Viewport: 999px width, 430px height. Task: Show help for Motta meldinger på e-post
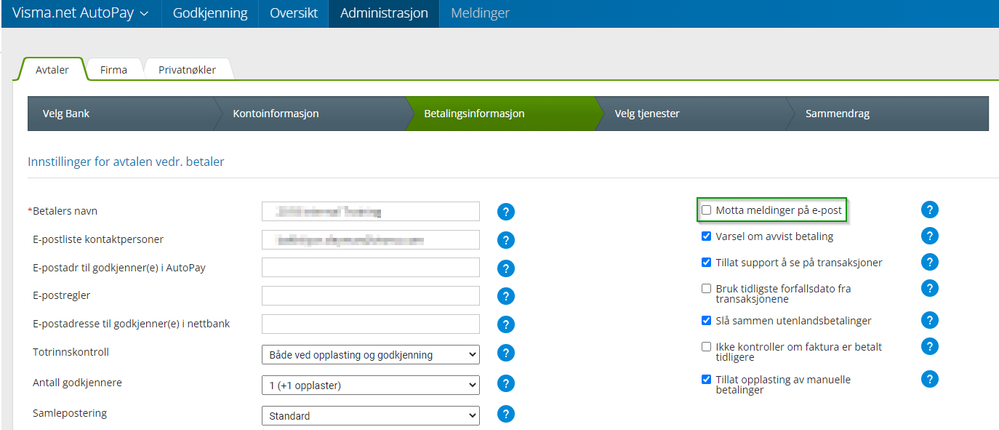point(930,209)
